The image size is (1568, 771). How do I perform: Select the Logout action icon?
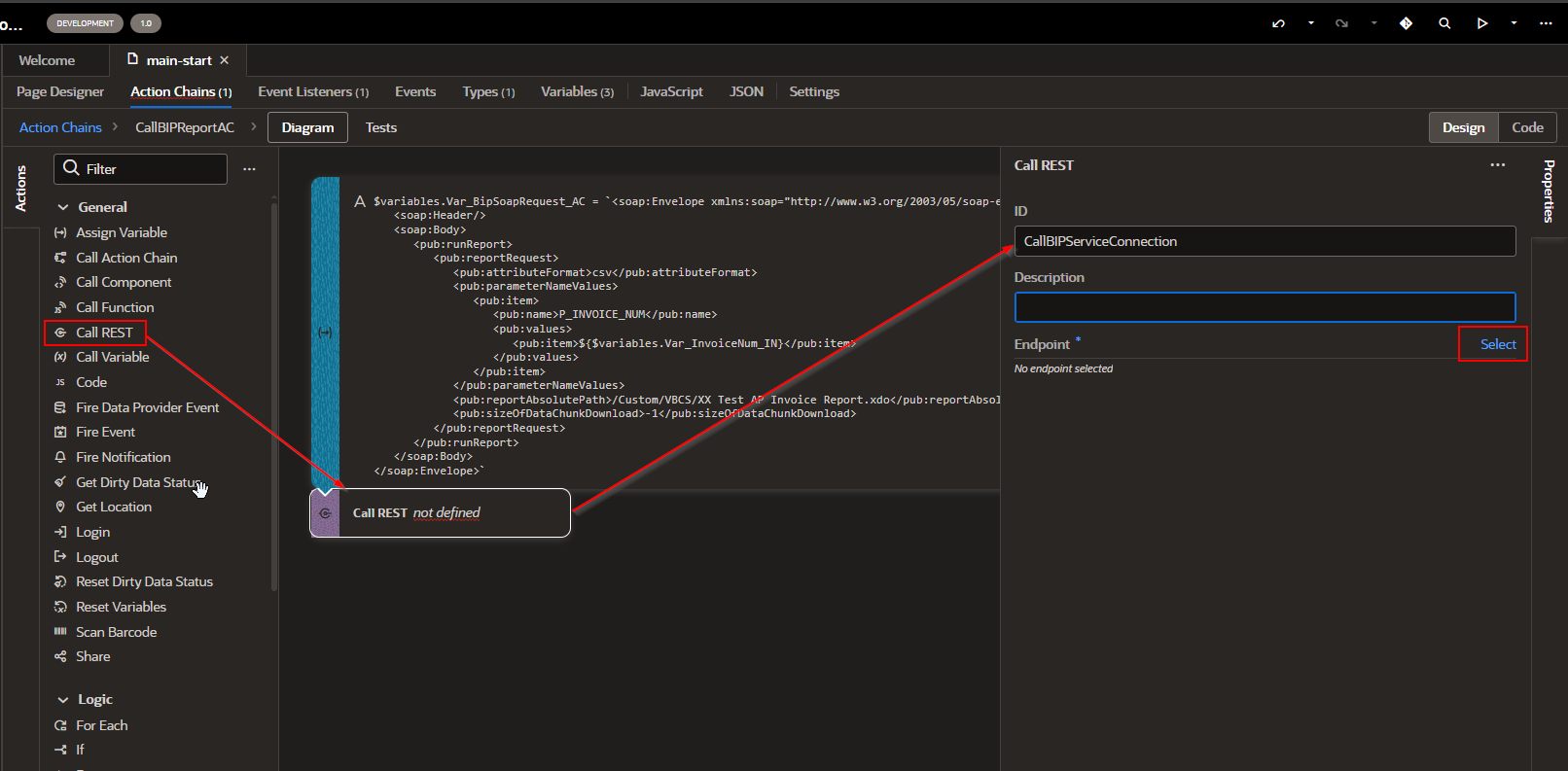(60, 557)
